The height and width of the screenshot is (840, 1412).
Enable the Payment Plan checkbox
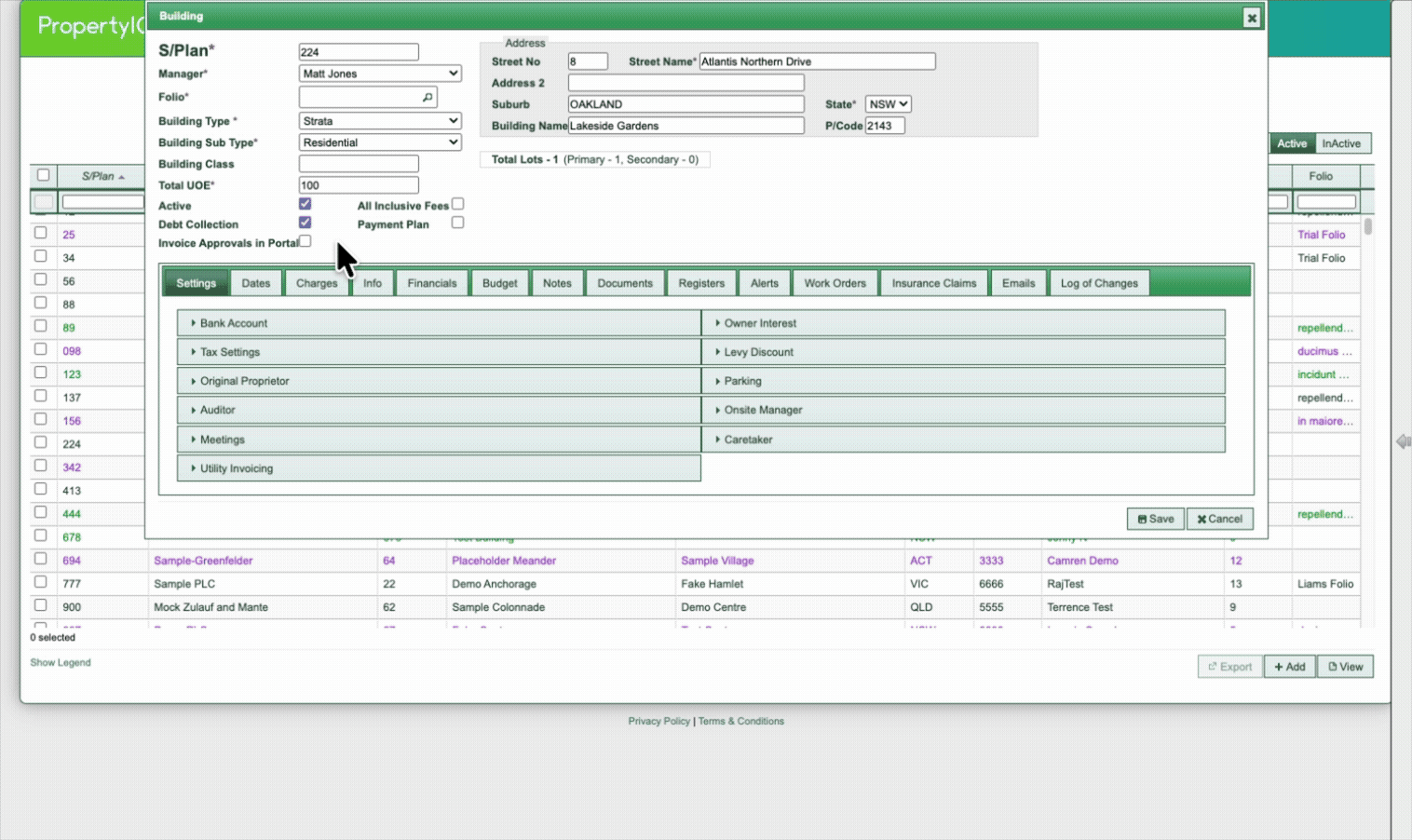[457, 223]
